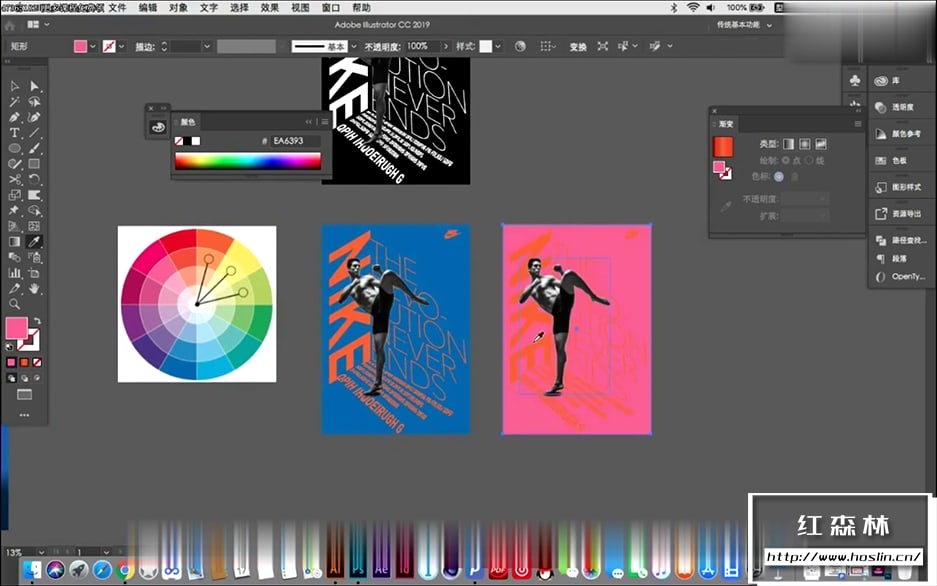Select the Perspective Grid tool
This screenshot has height=586, width=937.
[14, 226]
